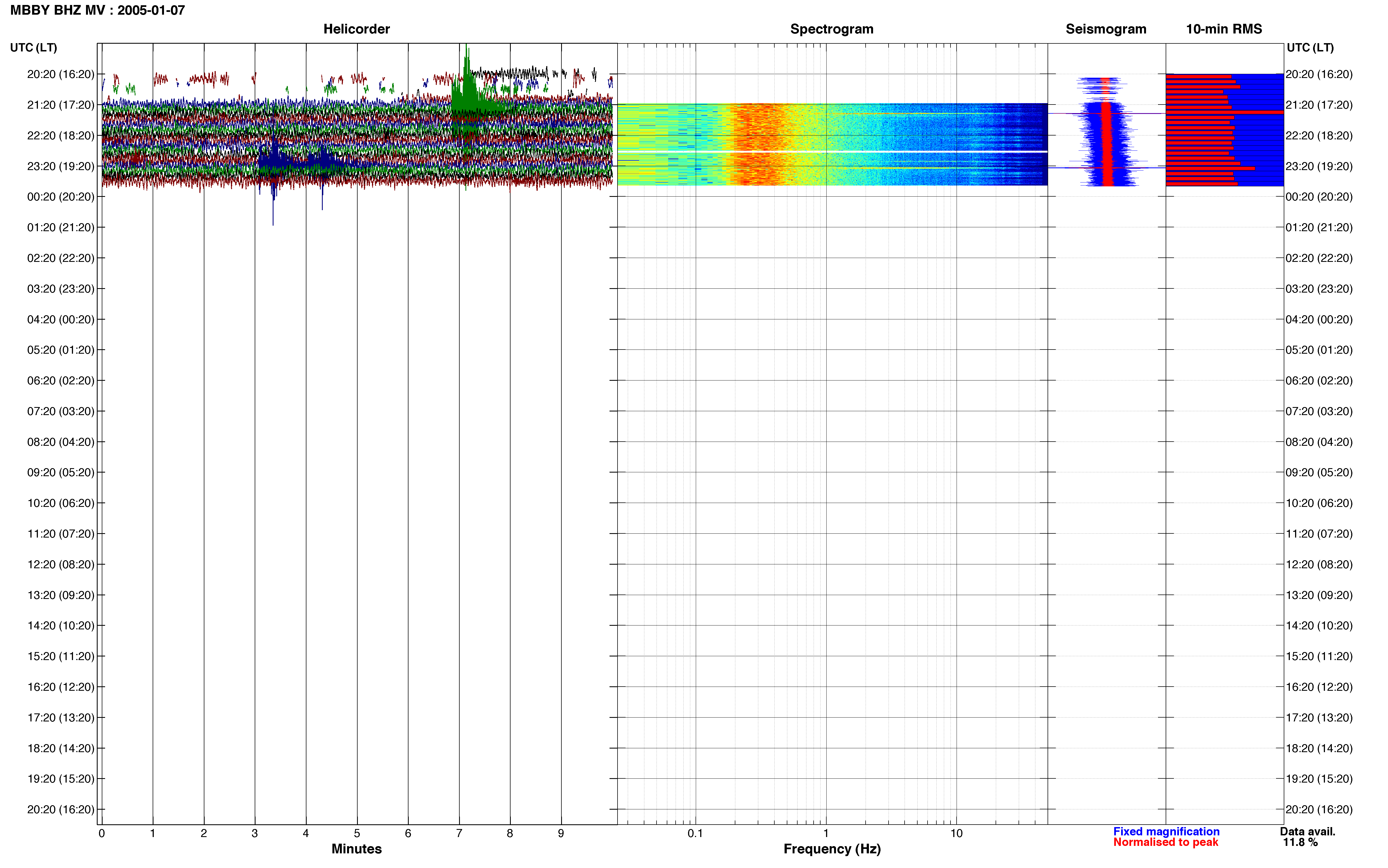Click left time label '21:20 (17:20)'
This screenshot has width=1388, height=868.
pos(61,105)
